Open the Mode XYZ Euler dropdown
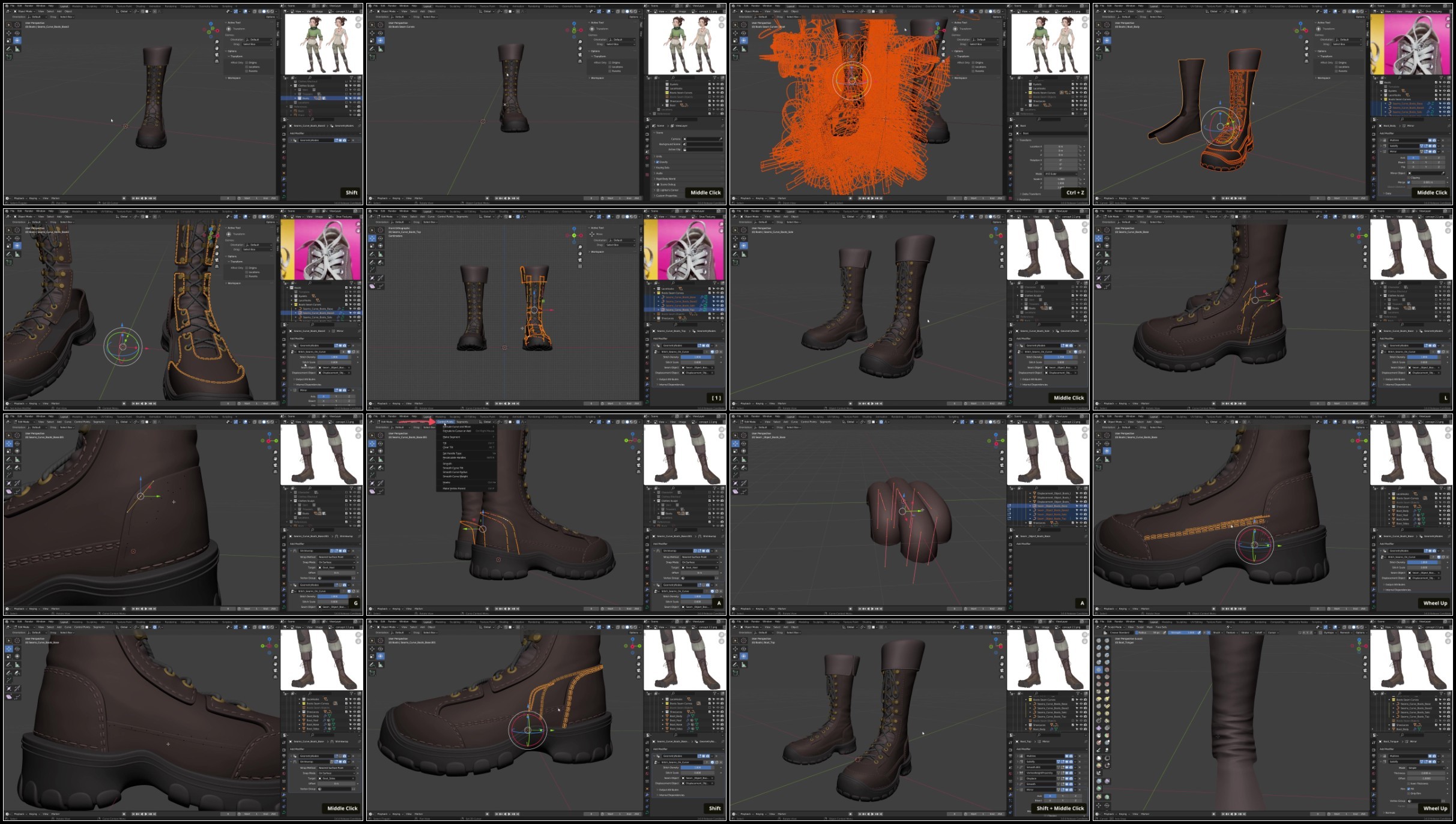Viewport: 1456px width, 824px height. pos(1060,174)
